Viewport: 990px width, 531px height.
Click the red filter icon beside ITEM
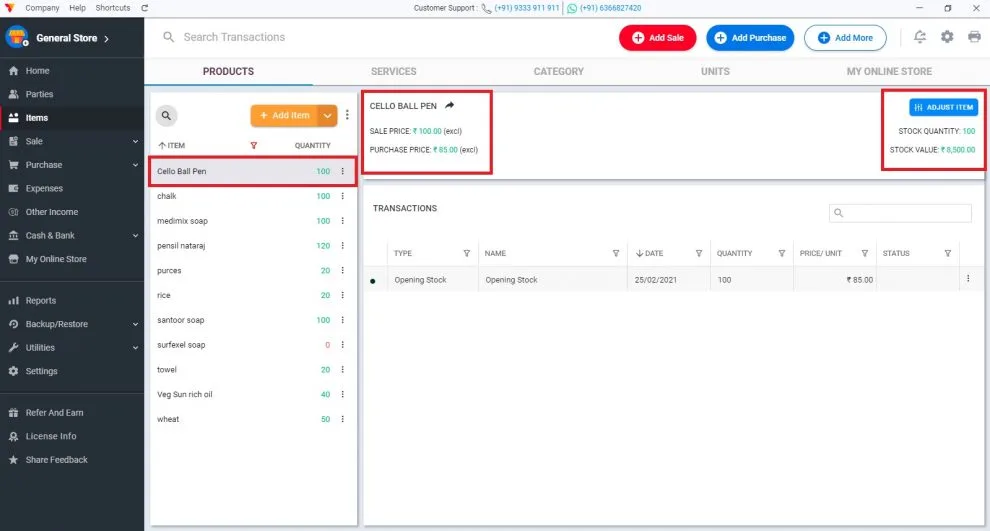tap(254, 145)
